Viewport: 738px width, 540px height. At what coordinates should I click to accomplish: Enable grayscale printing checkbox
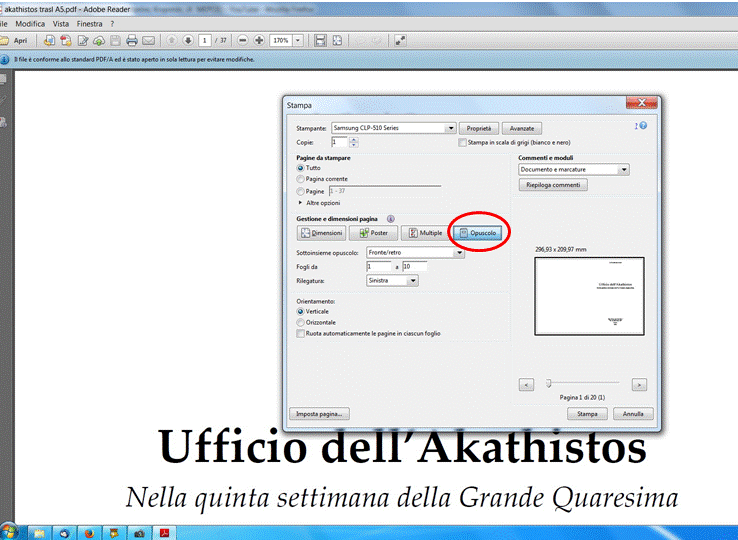point(462,143)
